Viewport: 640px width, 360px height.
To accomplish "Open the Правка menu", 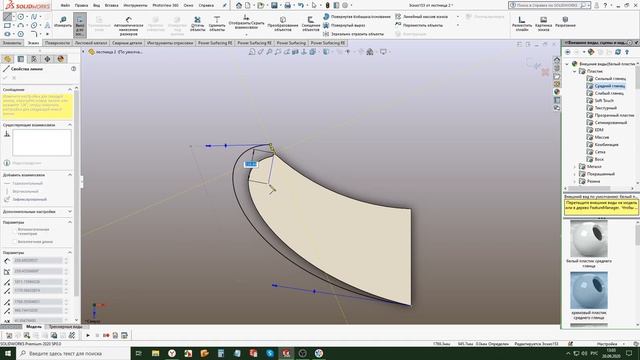I will 82,5.
